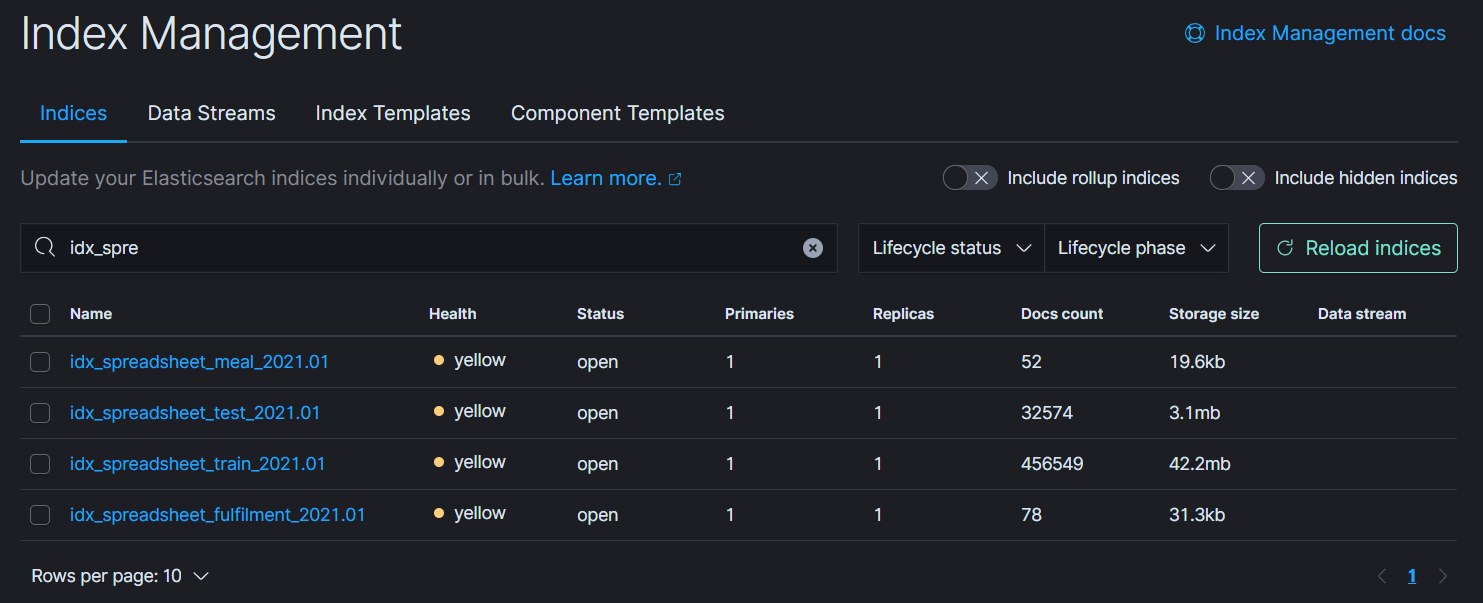Click the search magnifier icon
This screenshot has width=1483, height=603.
(x=45, y=248)
